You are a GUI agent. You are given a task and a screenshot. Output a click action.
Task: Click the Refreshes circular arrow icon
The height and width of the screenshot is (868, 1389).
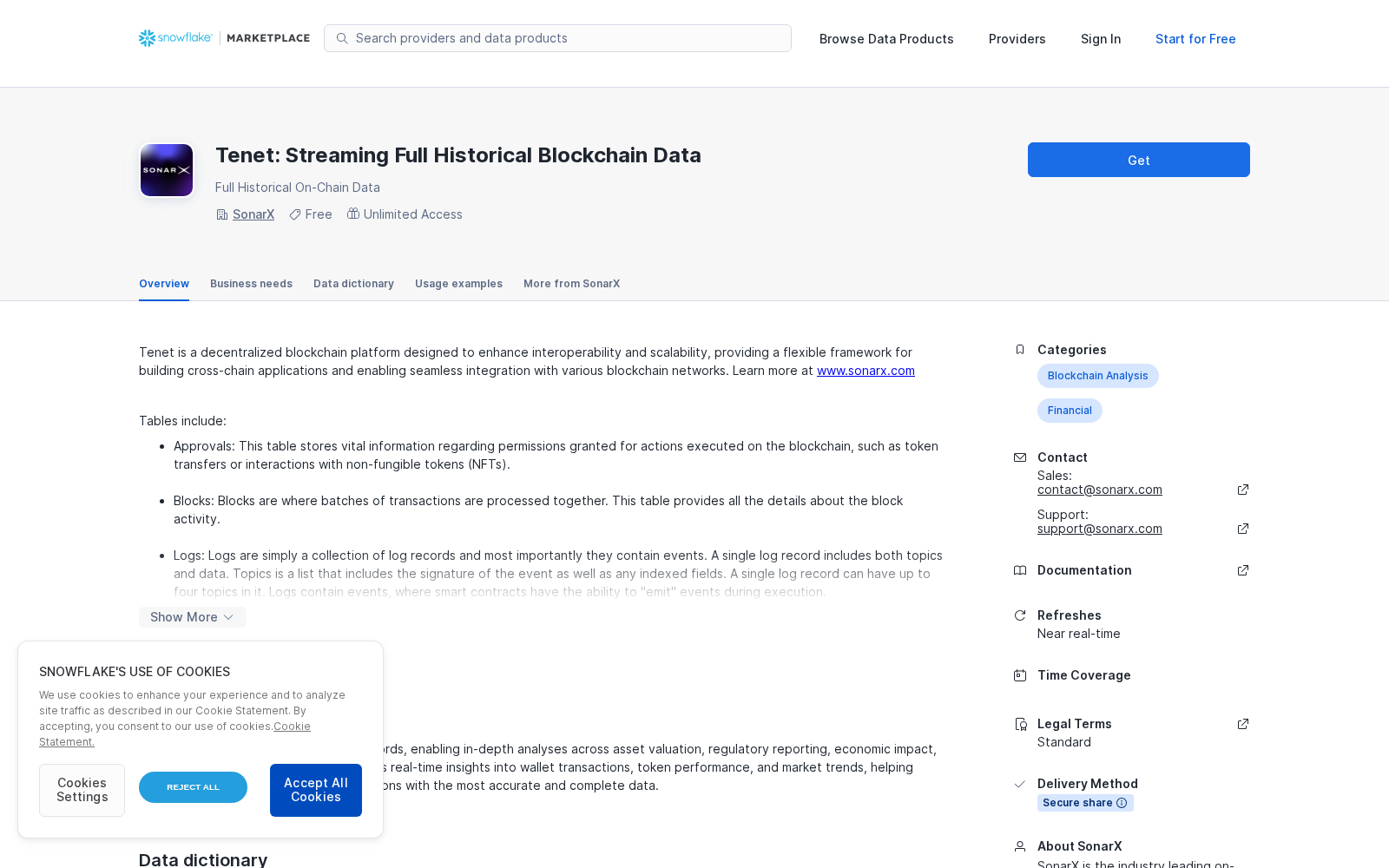1020,615
